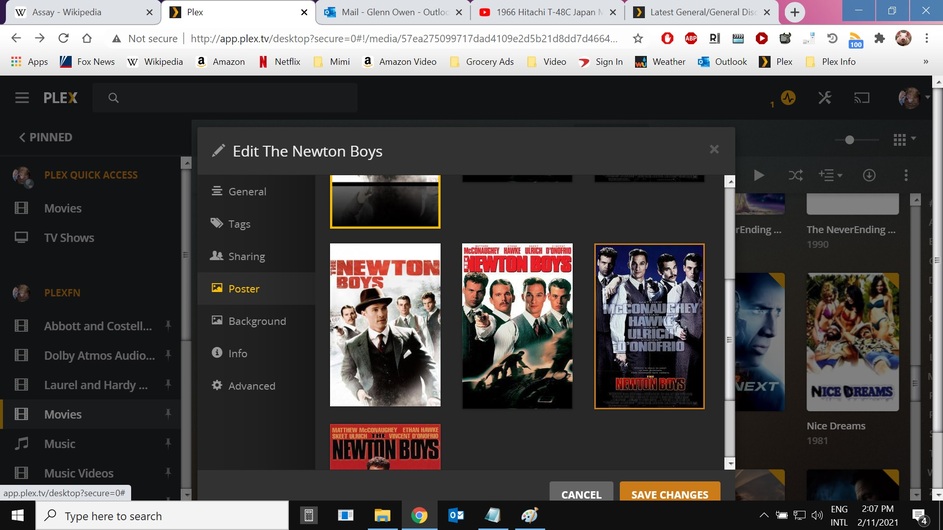Screen dimensions: 943x530
Task: Bookmark this page with star icon
Action: click(637, 39)
